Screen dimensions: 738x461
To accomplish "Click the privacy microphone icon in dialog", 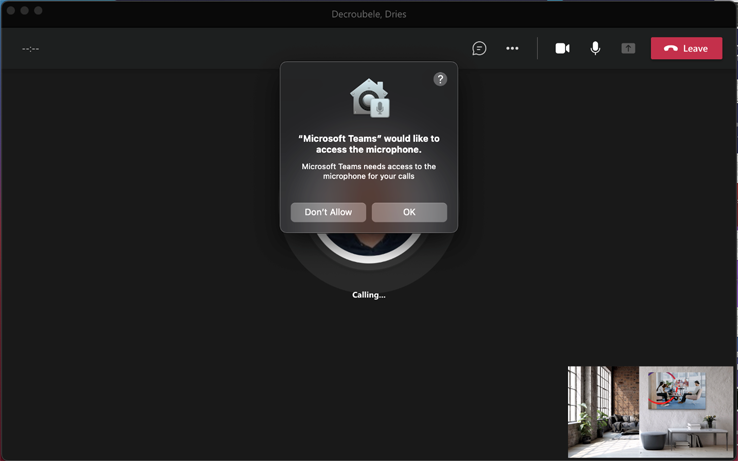I will [369, 98].
